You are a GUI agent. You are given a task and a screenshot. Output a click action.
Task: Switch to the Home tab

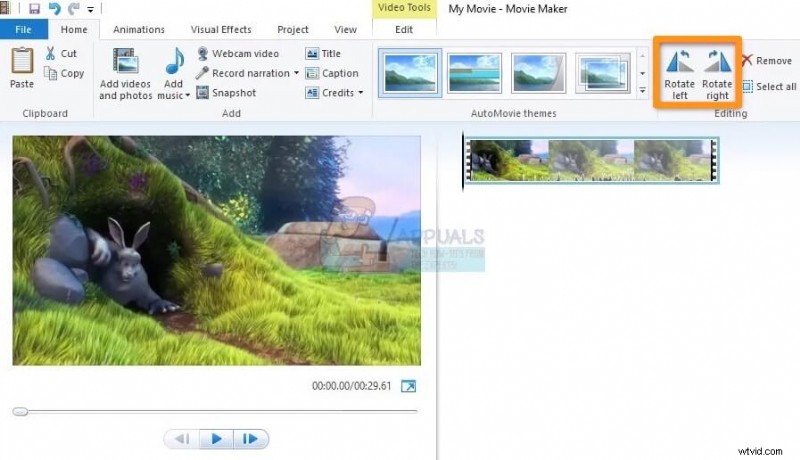pos(74,30)
